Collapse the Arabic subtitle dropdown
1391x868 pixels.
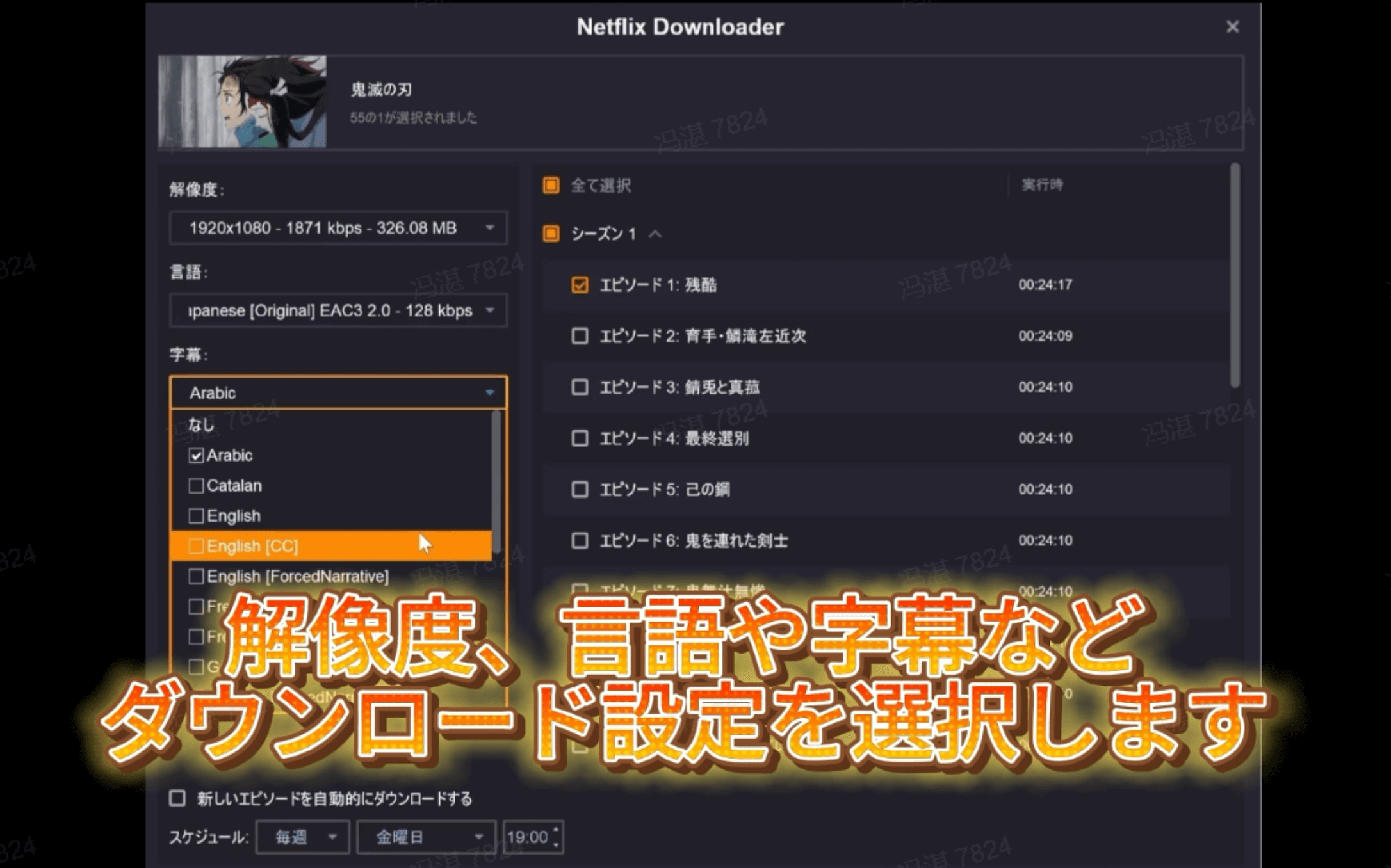pos(489,392)
